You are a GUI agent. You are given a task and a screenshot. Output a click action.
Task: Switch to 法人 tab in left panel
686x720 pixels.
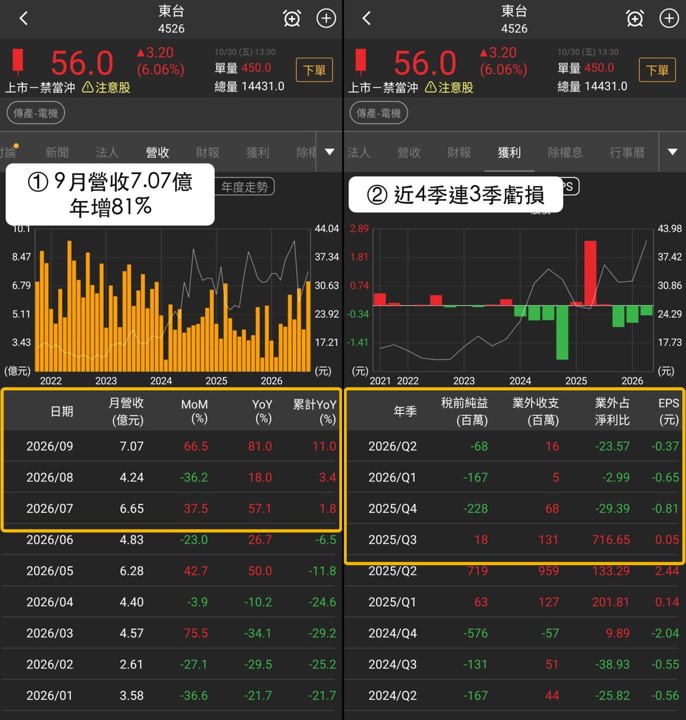107,152
